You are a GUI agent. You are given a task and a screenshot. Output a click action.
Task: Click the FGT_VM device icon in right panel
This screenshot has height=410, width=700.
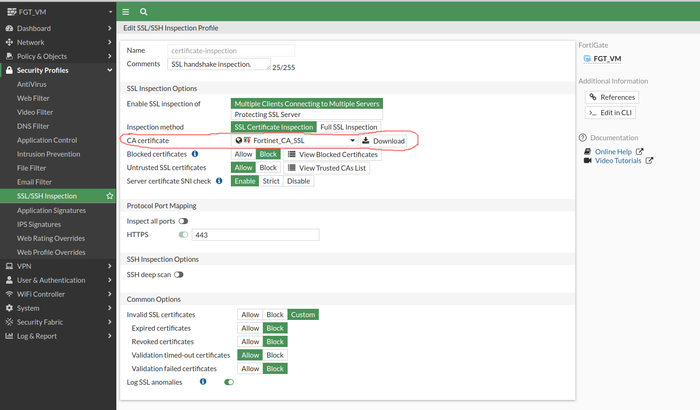coord(587,59)
